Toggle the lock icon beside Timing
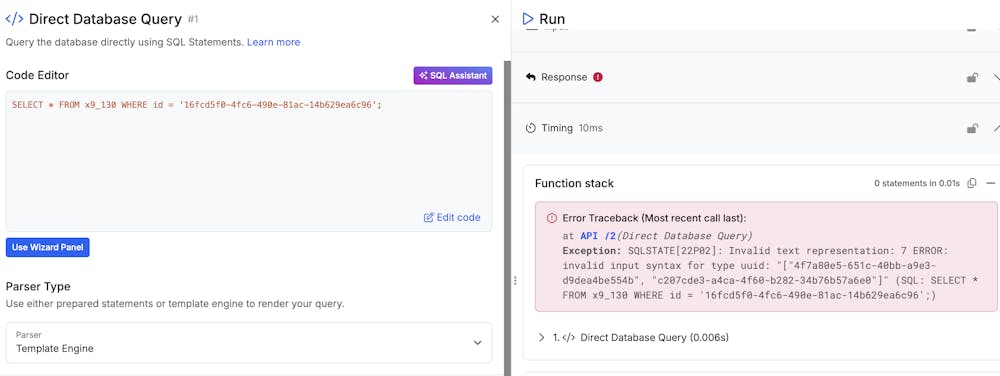Image resolution: width=1000 pixels, height=376 pixels. pos(972,128)
